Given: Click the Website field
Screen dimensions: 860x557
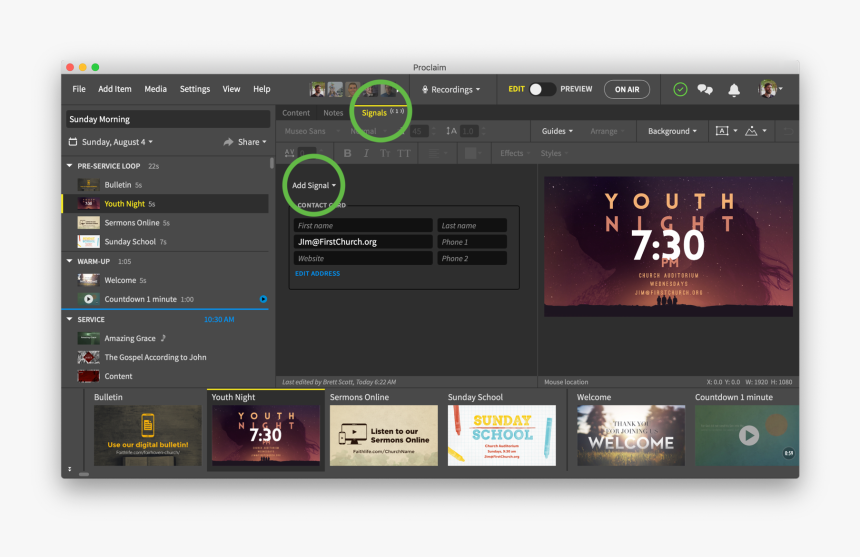Looking at the screenshot, I should [363, 258].
